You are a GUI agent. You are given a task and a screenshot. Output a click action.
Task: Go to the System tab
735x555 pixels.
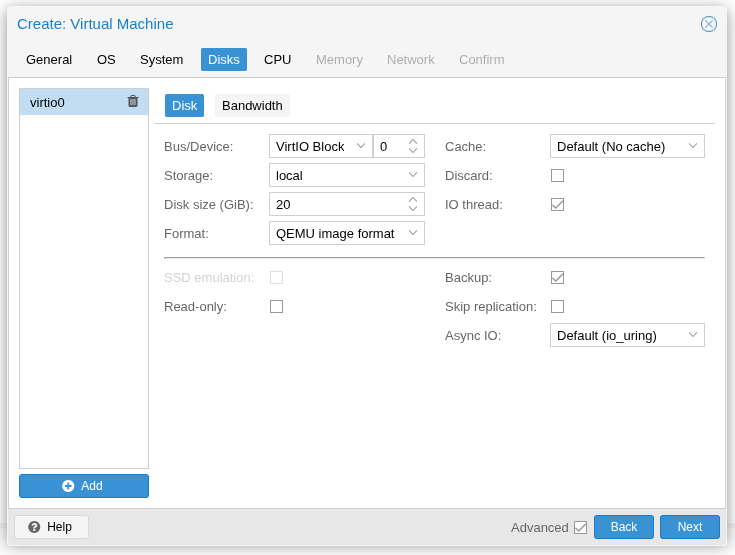pos(162,60)
